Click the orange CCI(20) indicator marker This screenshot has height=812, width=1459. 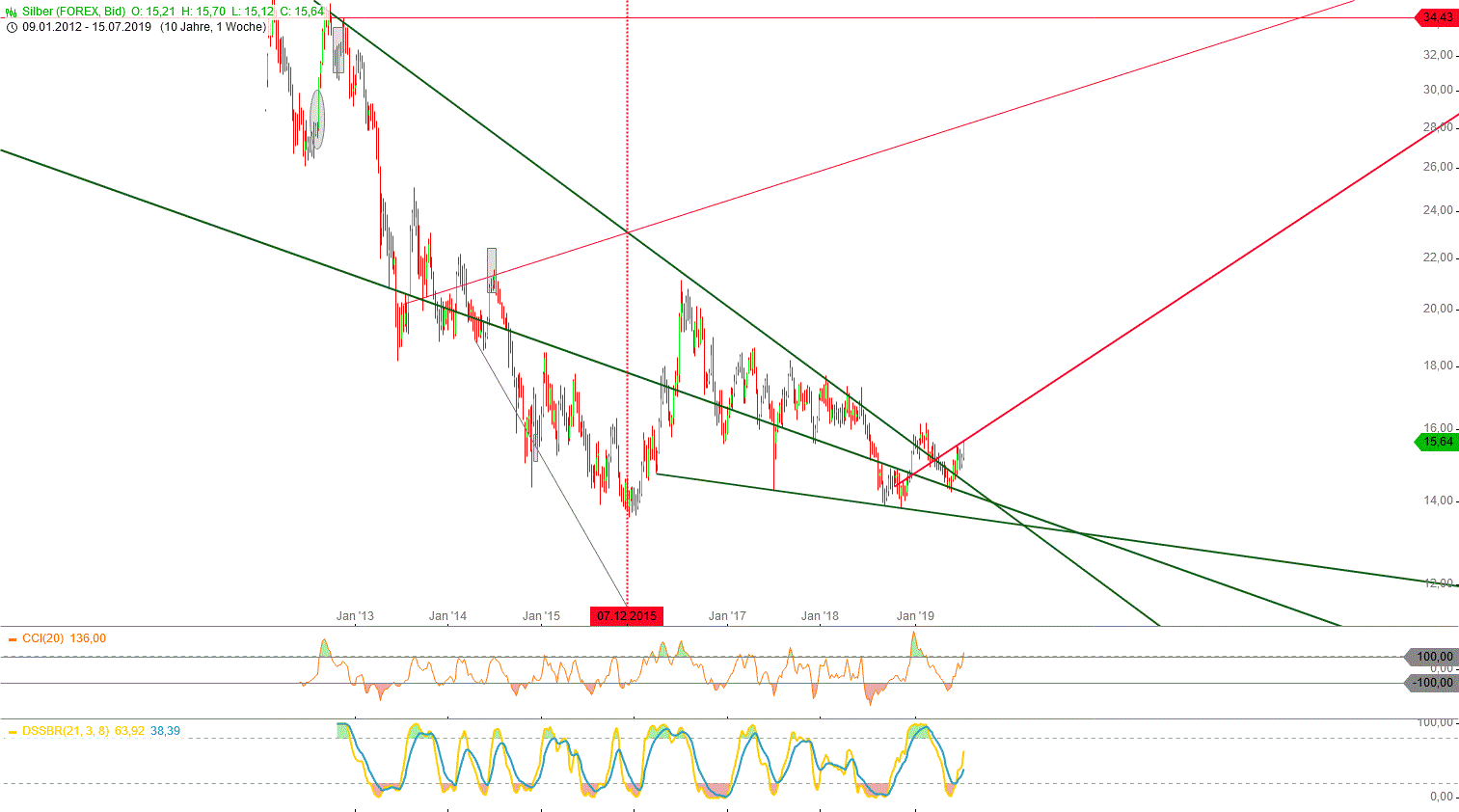[x=12, y=638]
